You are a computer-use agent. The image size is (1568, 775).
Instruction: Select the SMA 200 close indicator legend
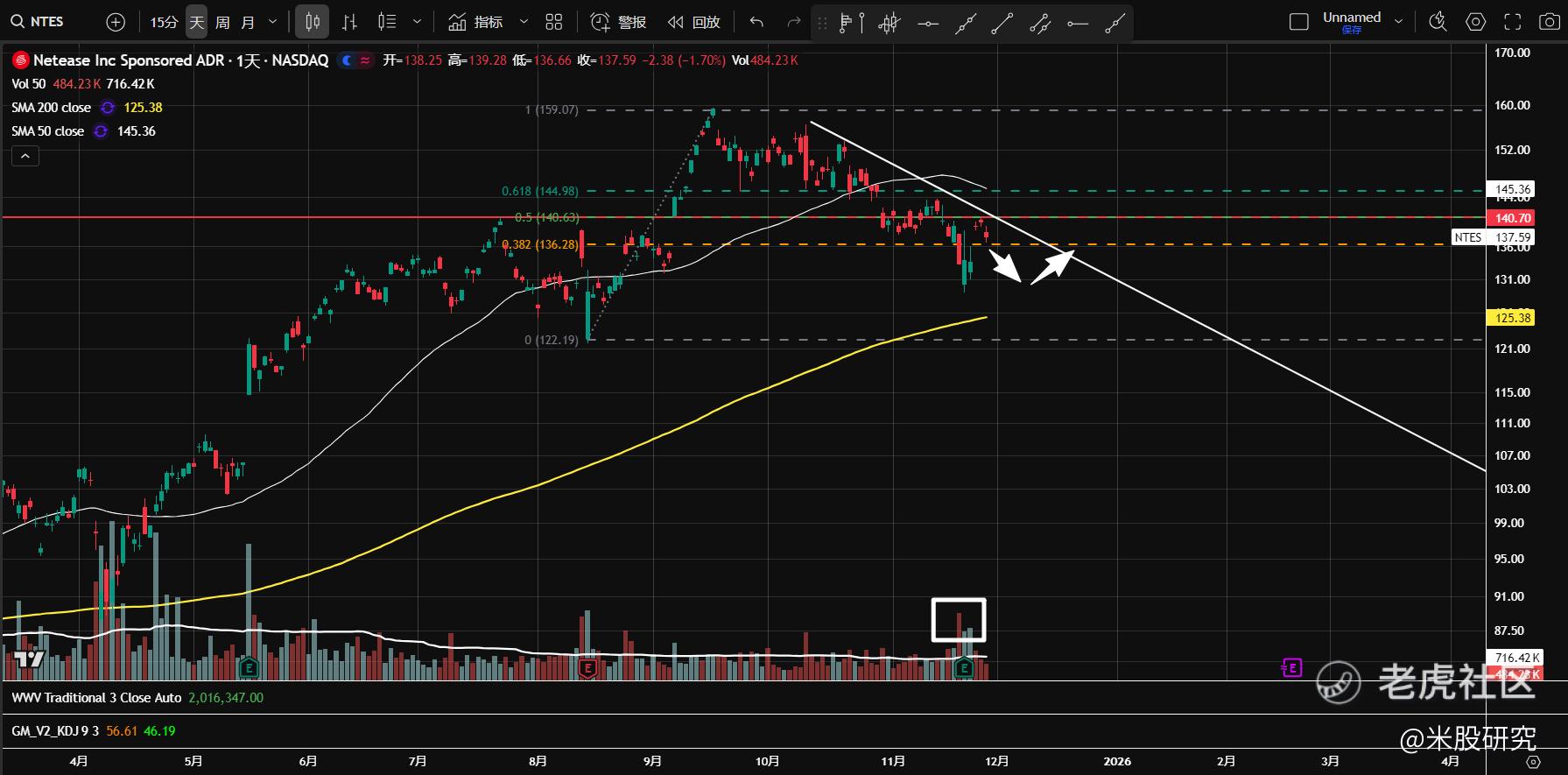[x=51, y=108]
